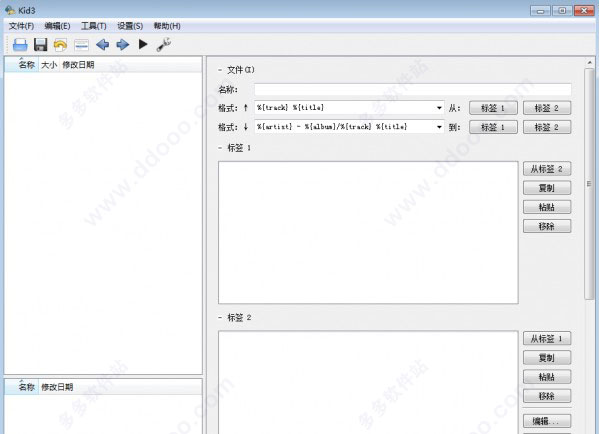The width and height of the screenshot is (599, 434).
Task: Open the 工具(T) menu
Action: click(x=94, y=26)
